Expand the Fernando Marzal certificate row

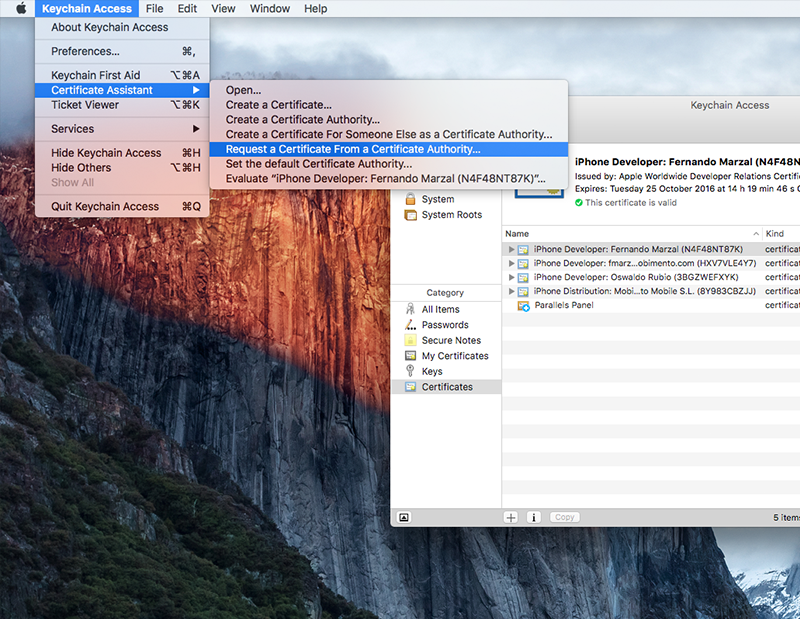pyautogui.click(x=511, y=250)
